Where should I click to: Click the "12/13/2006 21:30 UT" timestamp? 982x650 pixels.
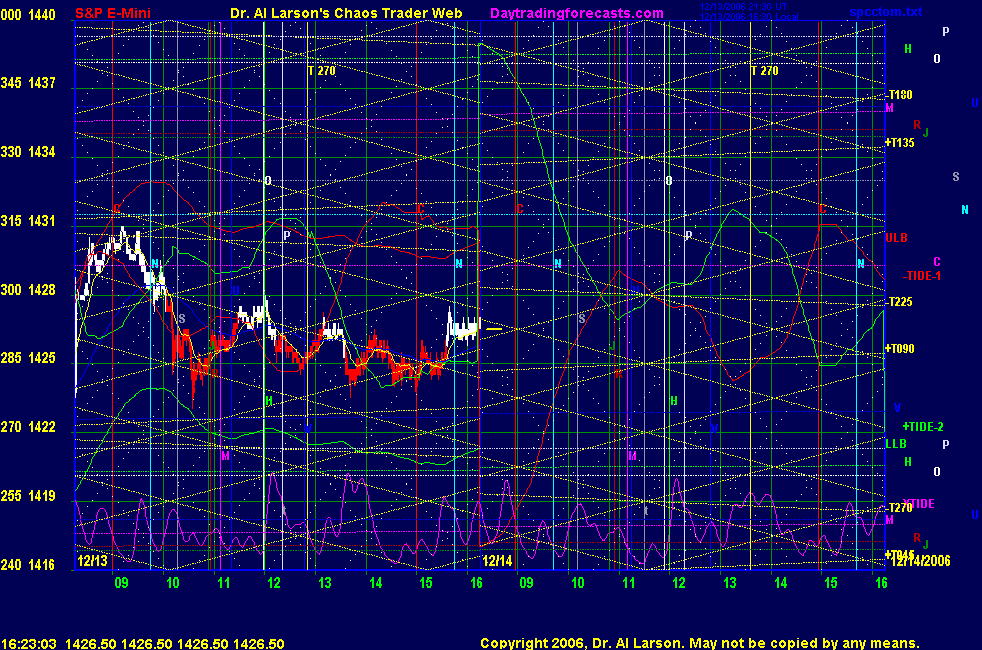pyautogui.click(x=743, y=7)
